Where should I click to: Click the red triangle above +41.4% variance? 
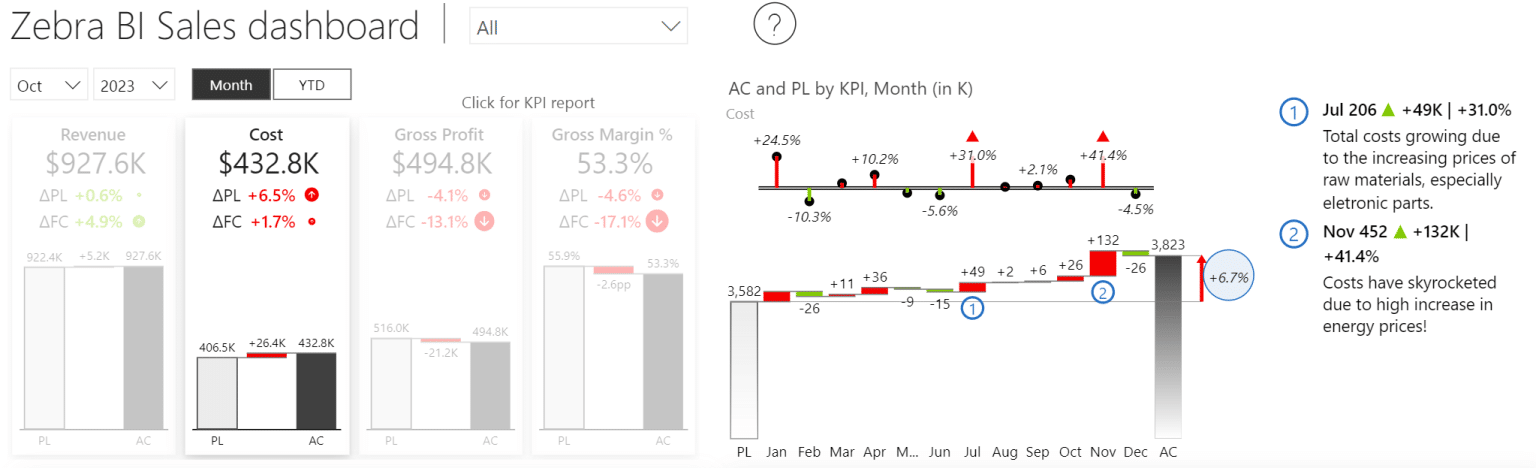click(x=1103, y=136)
